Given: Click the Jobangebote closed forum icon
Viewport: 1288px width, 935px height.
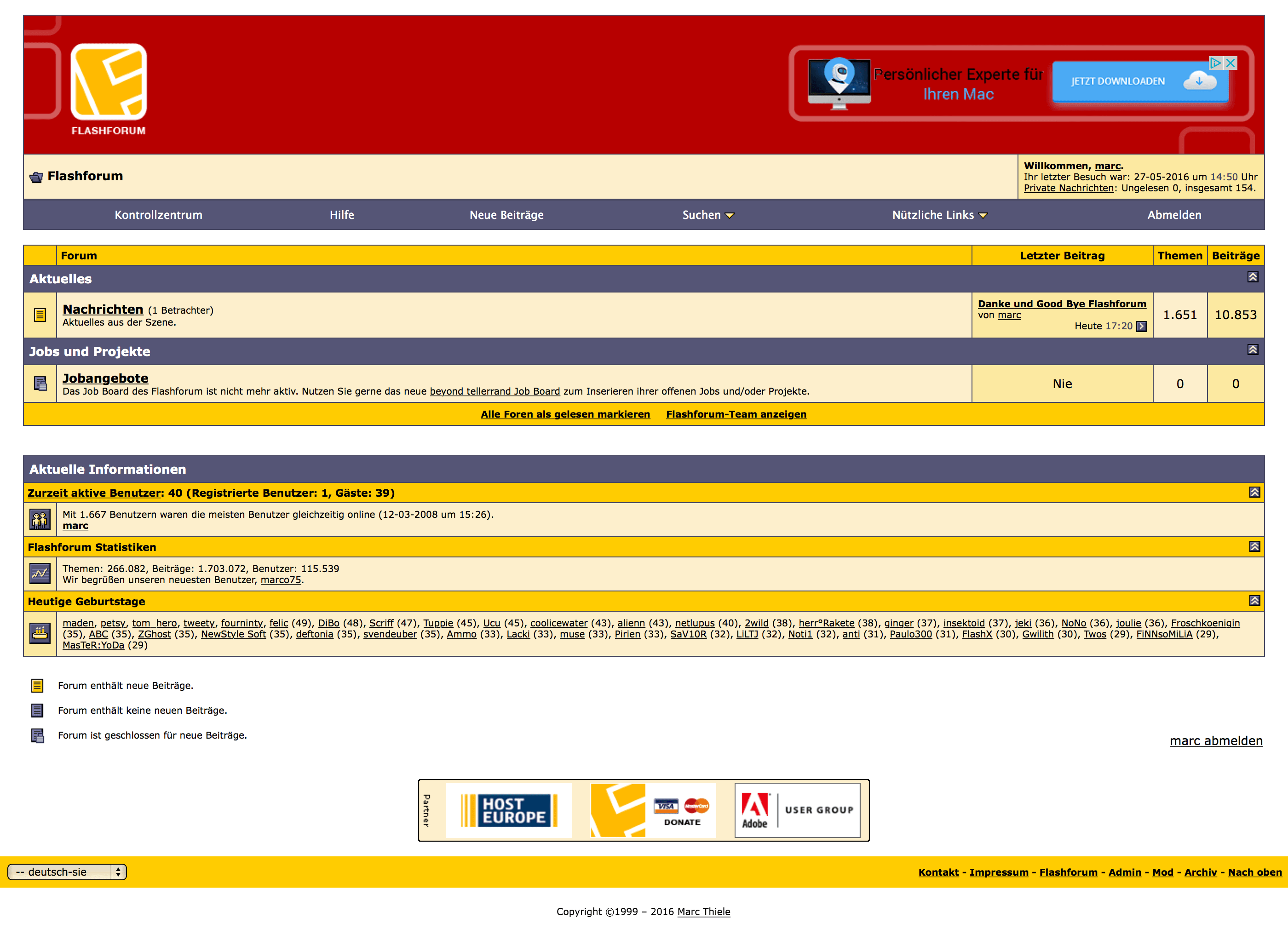Looking at the screenshot, I should (x=40, y=384).
